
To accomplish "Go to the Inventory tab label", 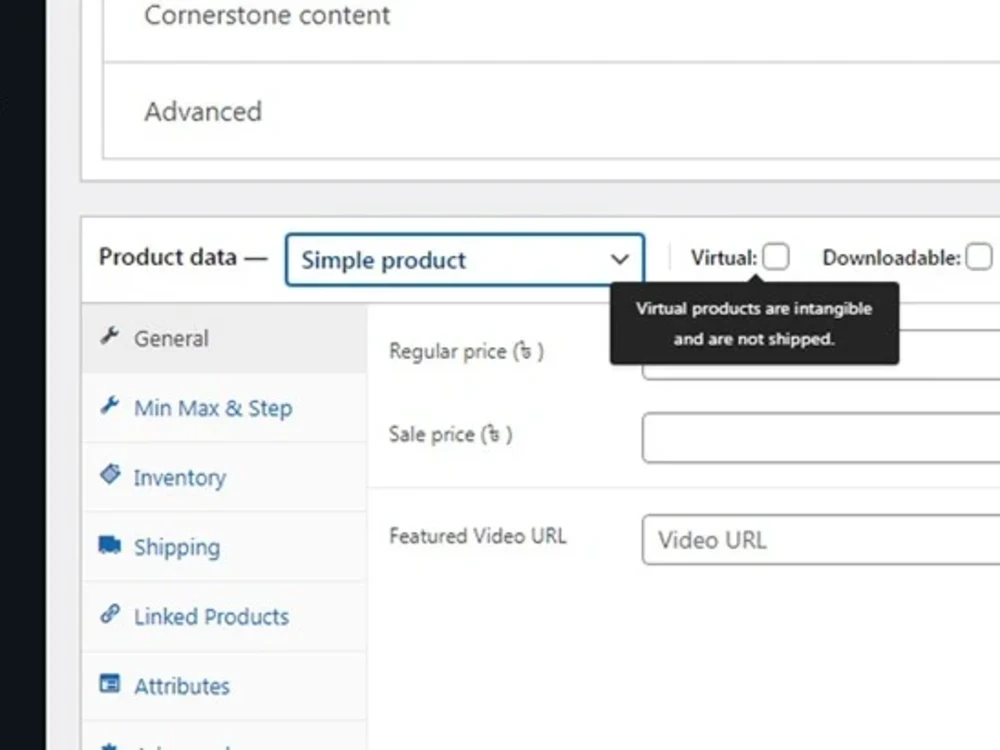I will [x=180, y=478].
